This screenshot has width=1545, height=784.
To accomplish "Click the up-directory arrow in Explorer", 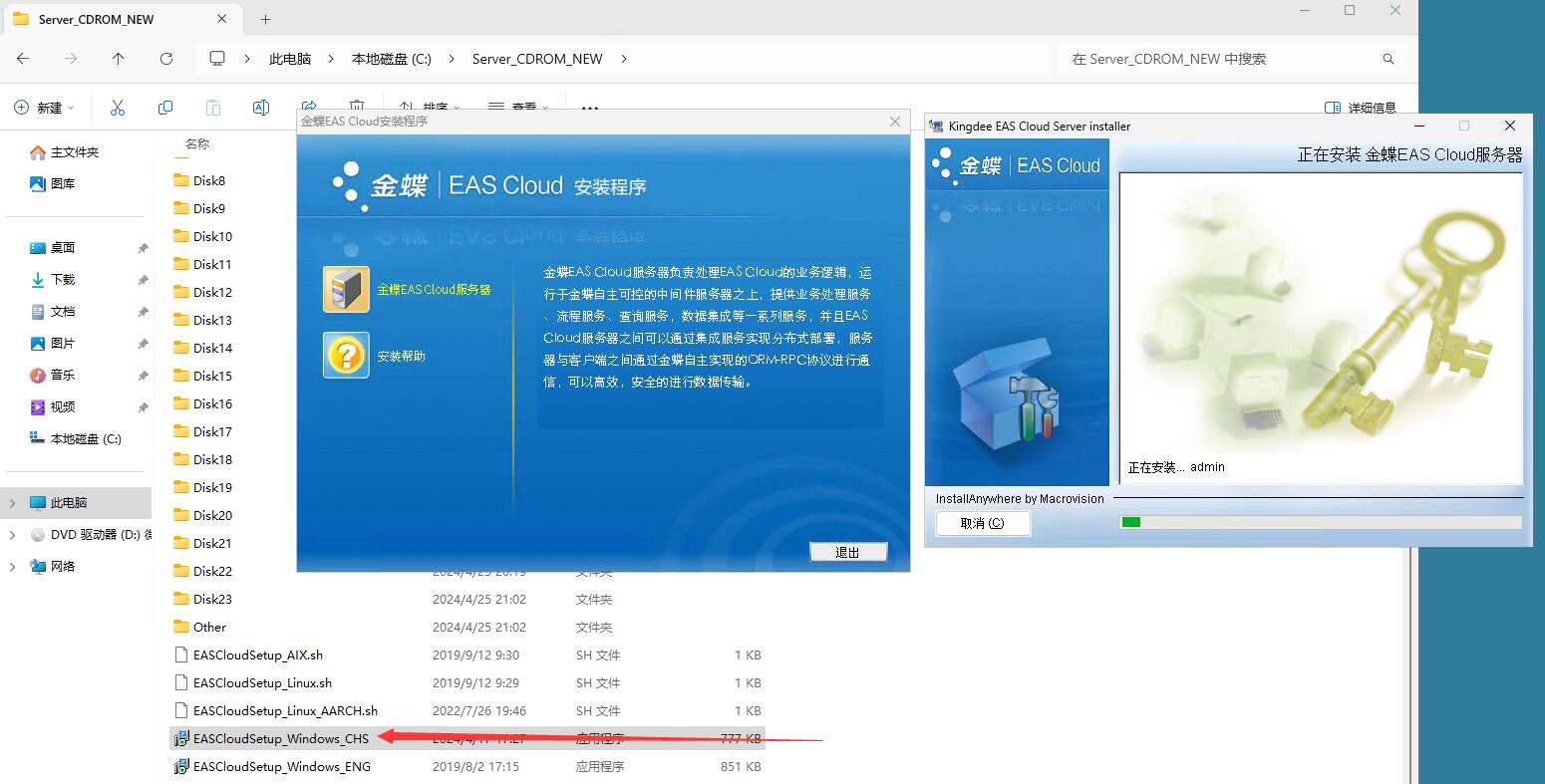I will [119, 59].
